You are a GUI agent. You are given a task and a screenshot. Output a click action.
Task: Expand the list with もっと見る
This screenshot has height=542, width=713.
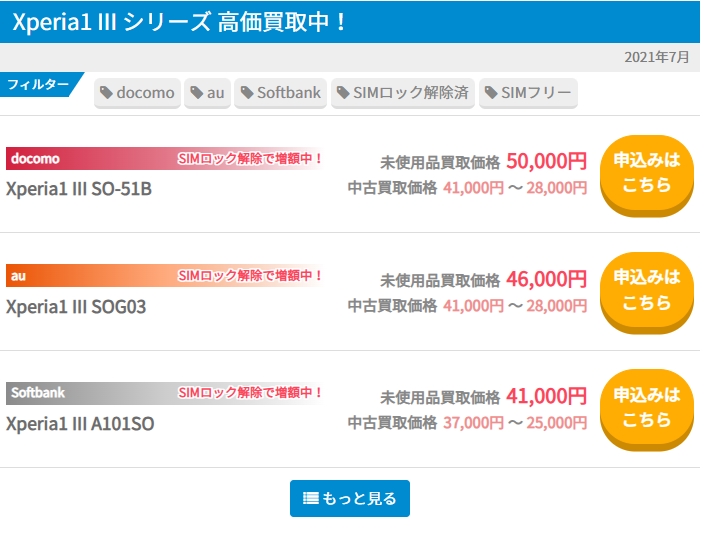click(x=350, y=499)
